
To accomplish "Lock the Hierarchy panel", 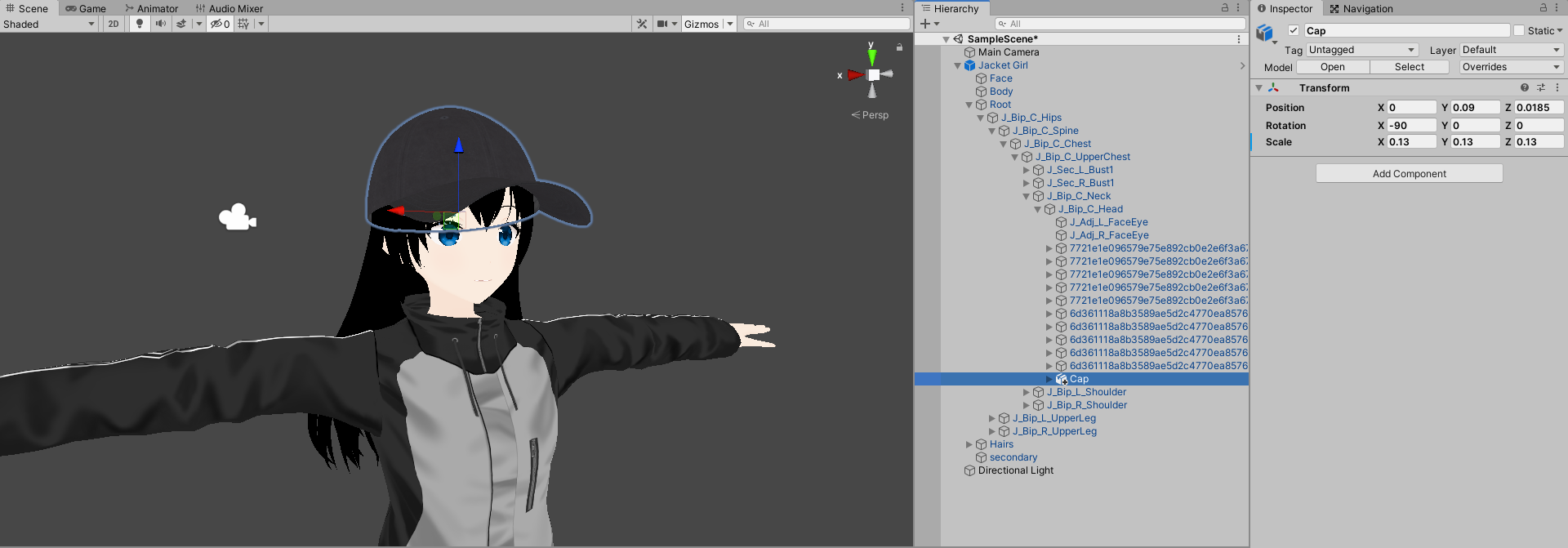I will [1224, 7].
